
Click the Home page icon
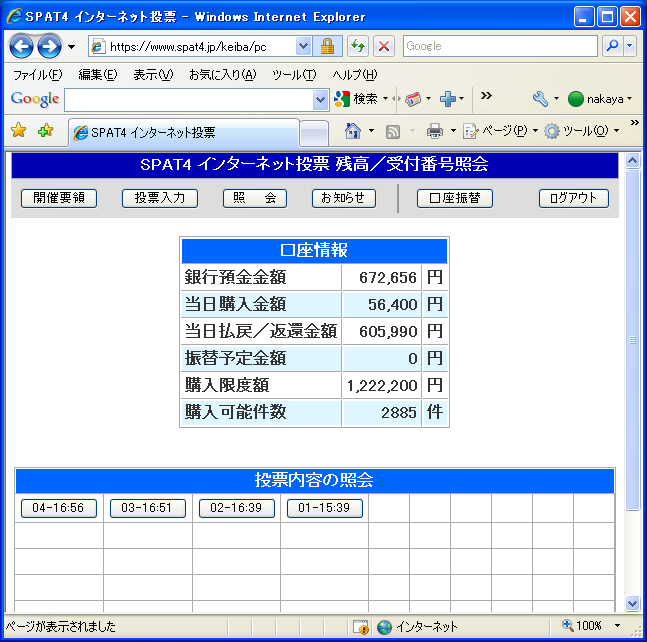click(353, 131)
